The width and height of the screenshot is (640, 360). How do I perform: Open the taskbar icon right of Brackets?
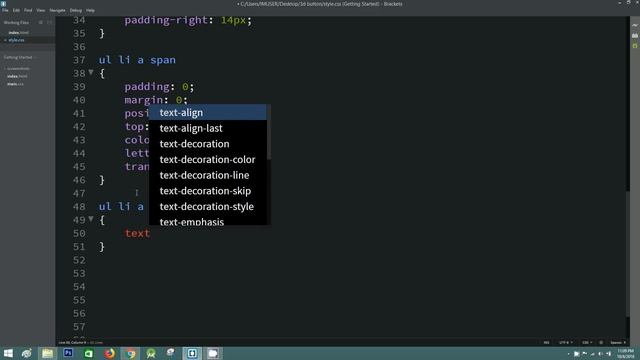(x=213, y=353)
